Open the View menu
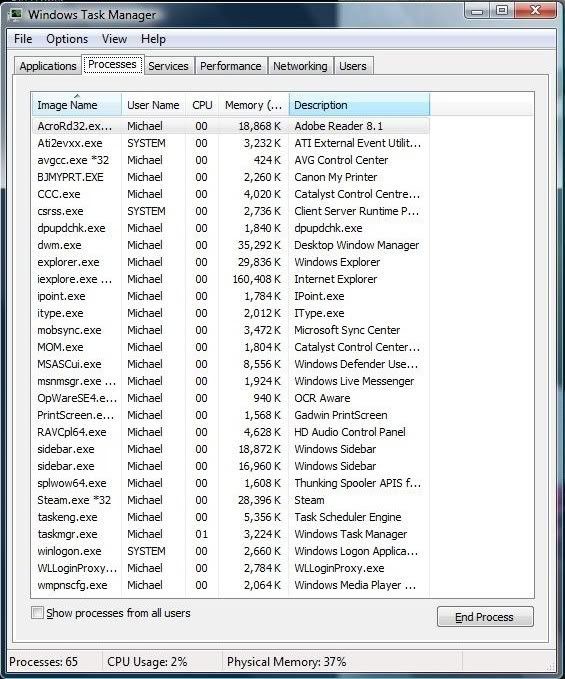 [x=114, y=39]
